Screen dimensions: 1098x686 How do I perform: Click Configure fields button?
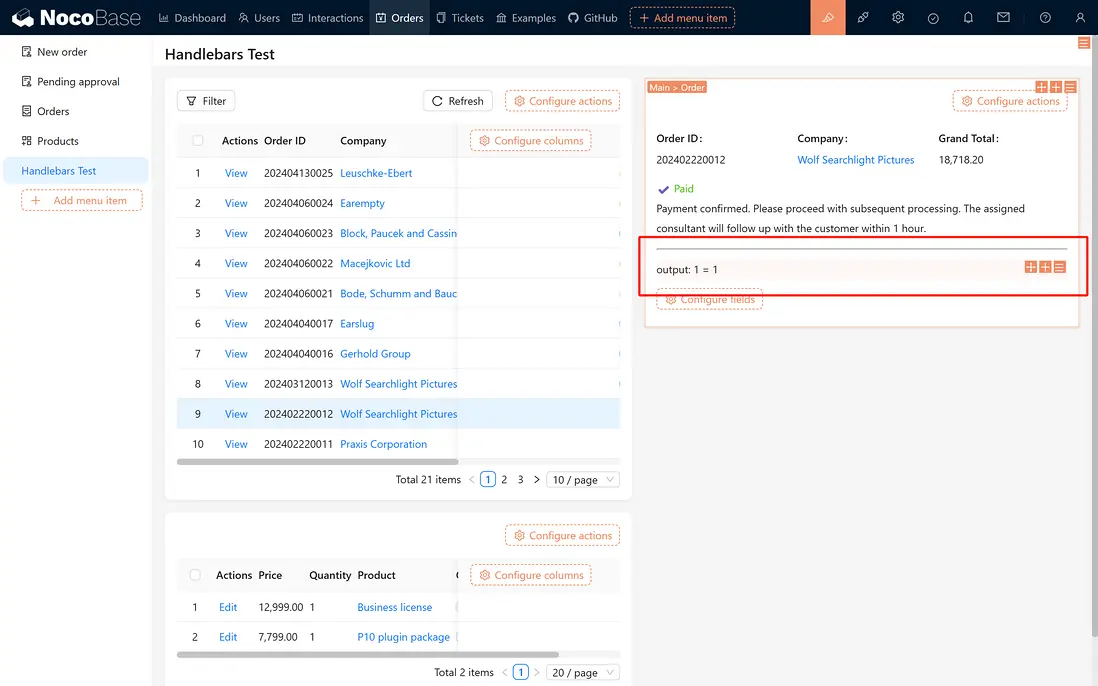[x=709, y=299]
